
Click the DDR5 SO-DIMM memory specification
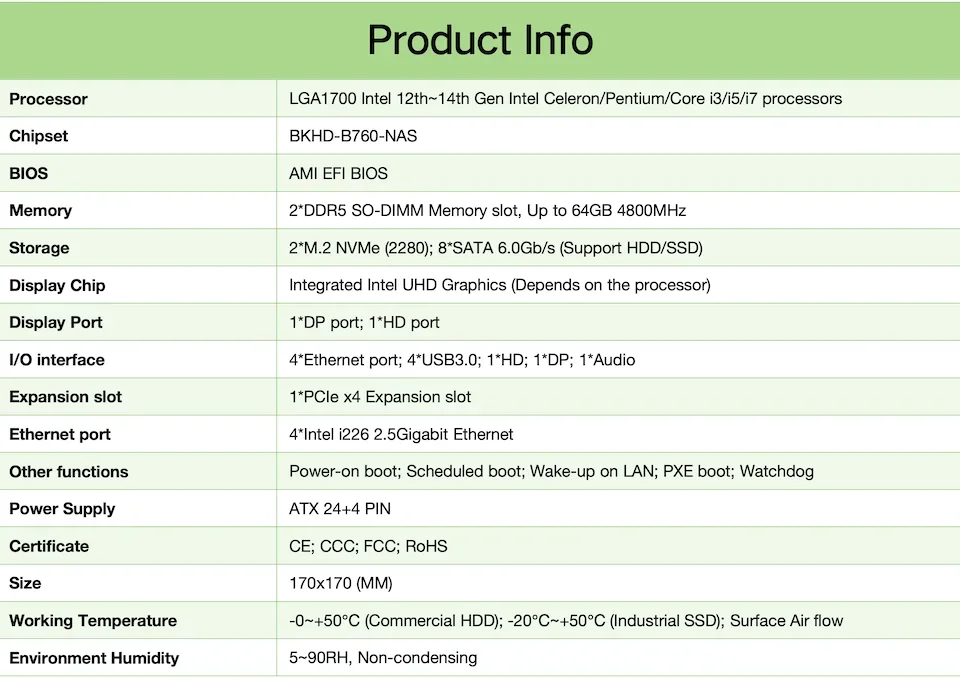(x=487, y=211)
